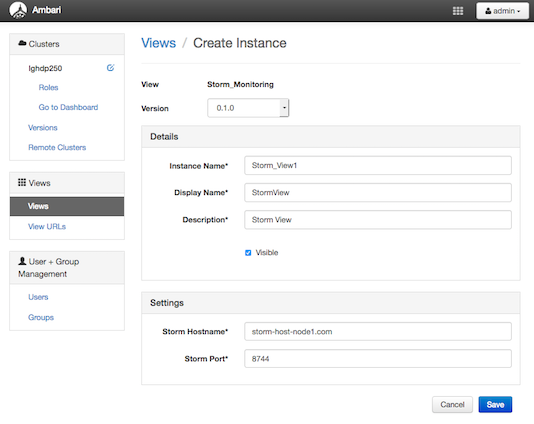Open Remote Clusters link

(x=57, y=147)
